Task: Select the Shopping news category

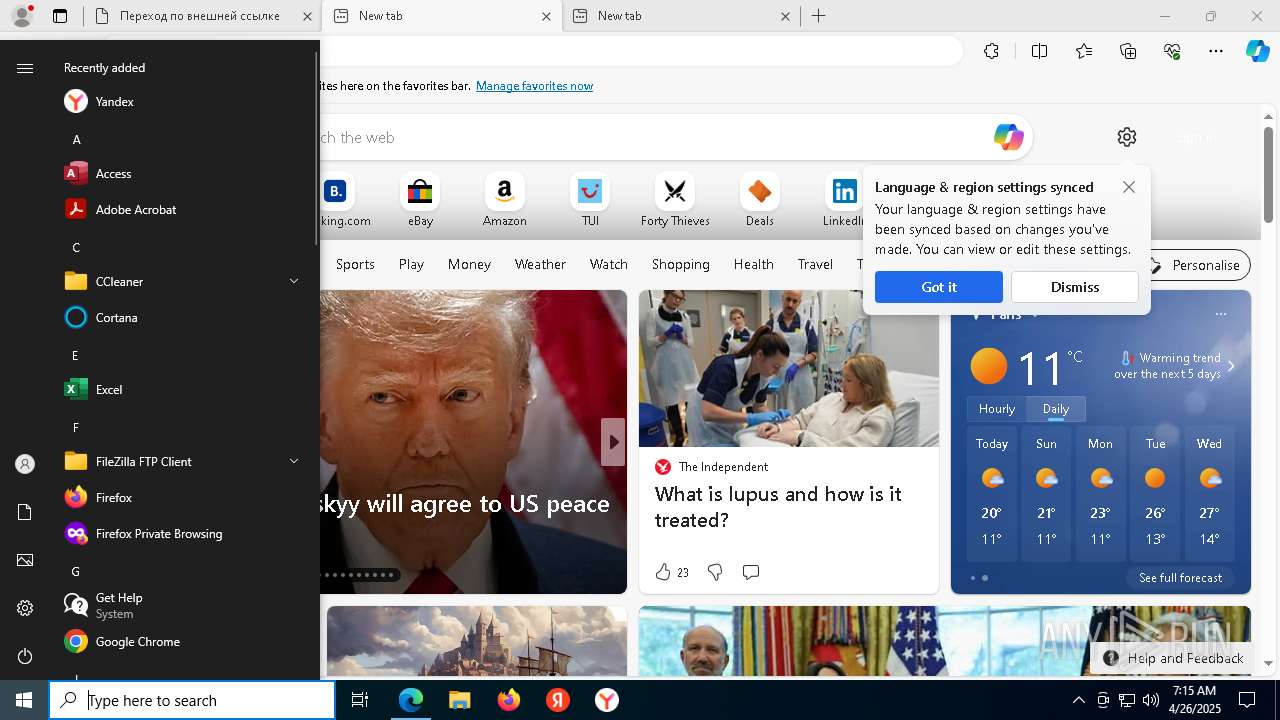Action: click(x=680, y=264)
